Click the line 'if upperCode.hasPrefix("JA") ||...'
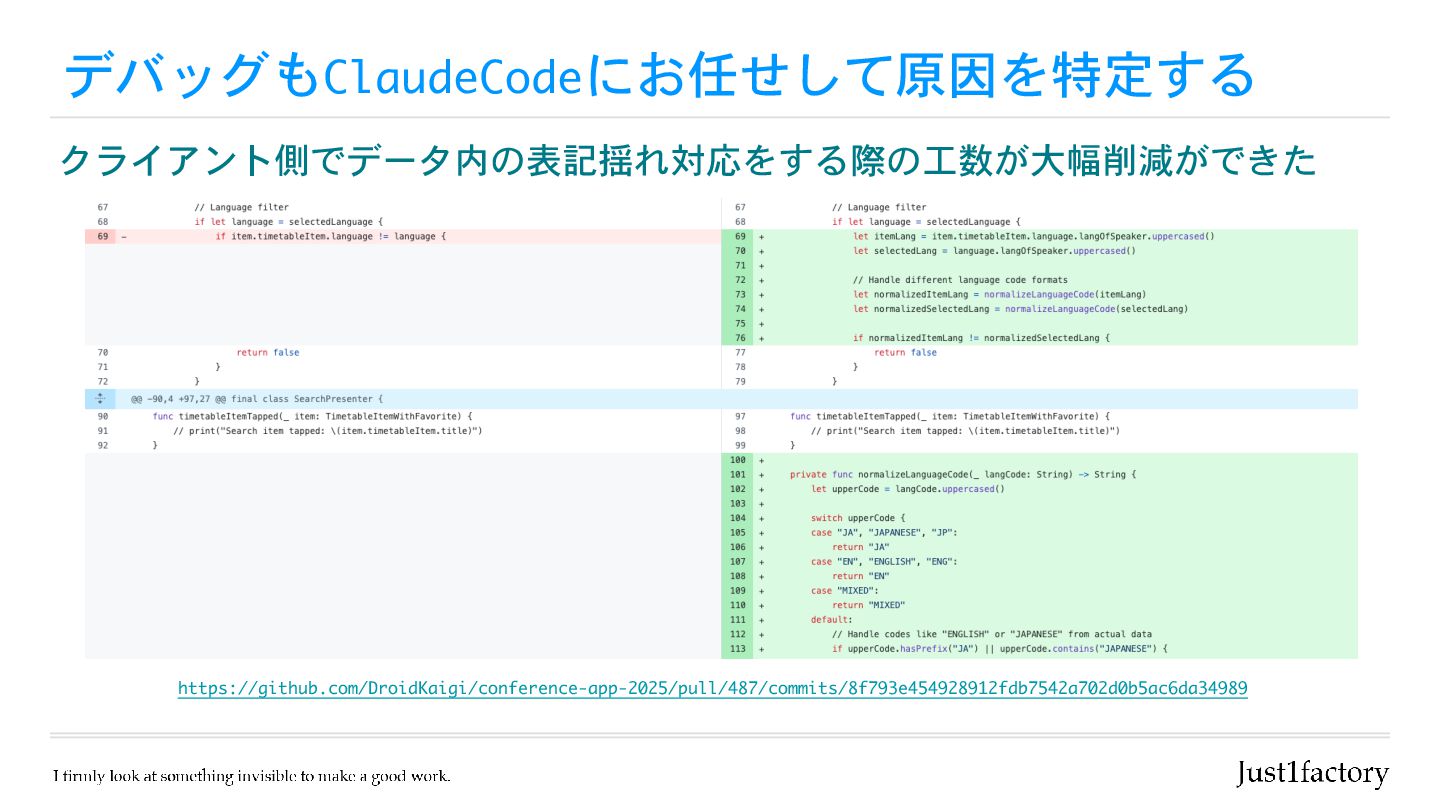This screenshot has width=1440, height=810. pyautogui.click(x=1000, y=649)
